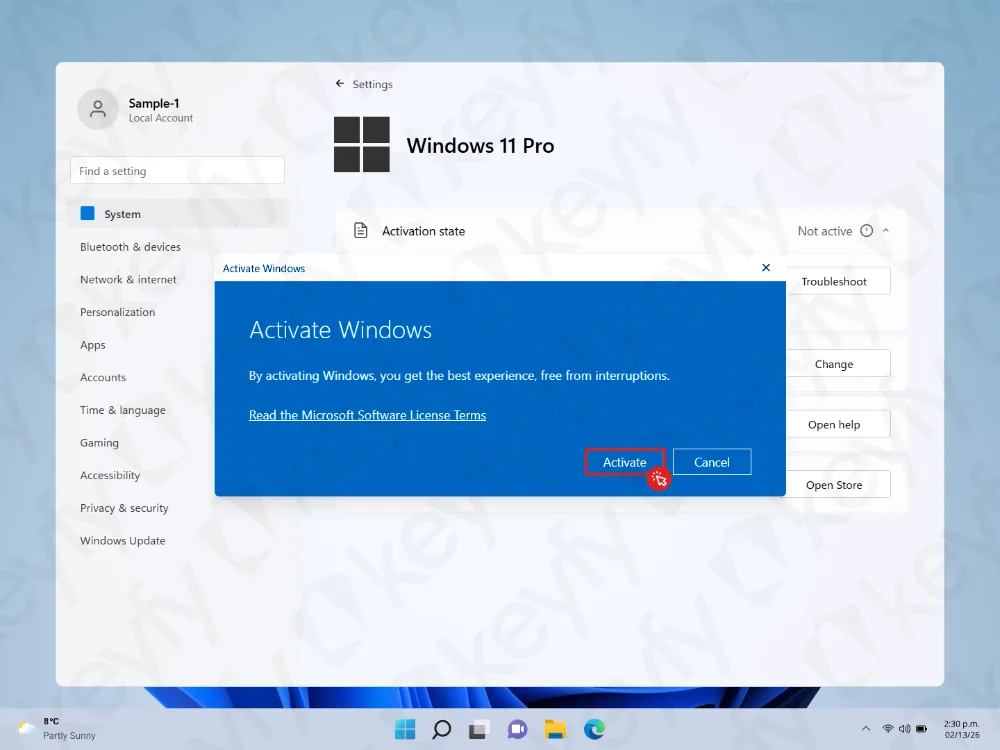Click the Not active status text
The image size is (1000, 750).
pyautogui.click(x=825, y=231)
